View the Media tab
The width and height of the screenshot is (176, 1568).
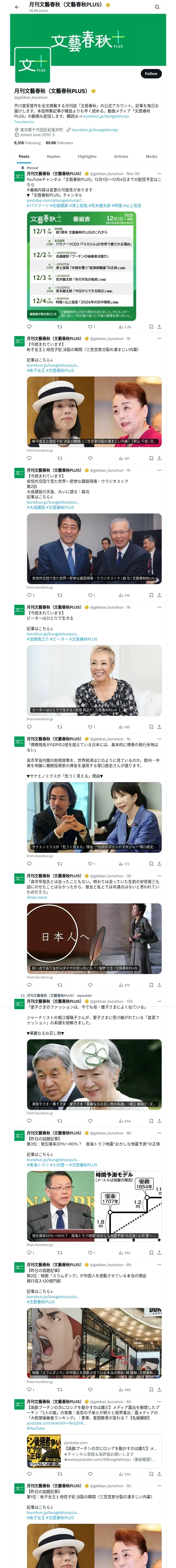tap(151, 157)
